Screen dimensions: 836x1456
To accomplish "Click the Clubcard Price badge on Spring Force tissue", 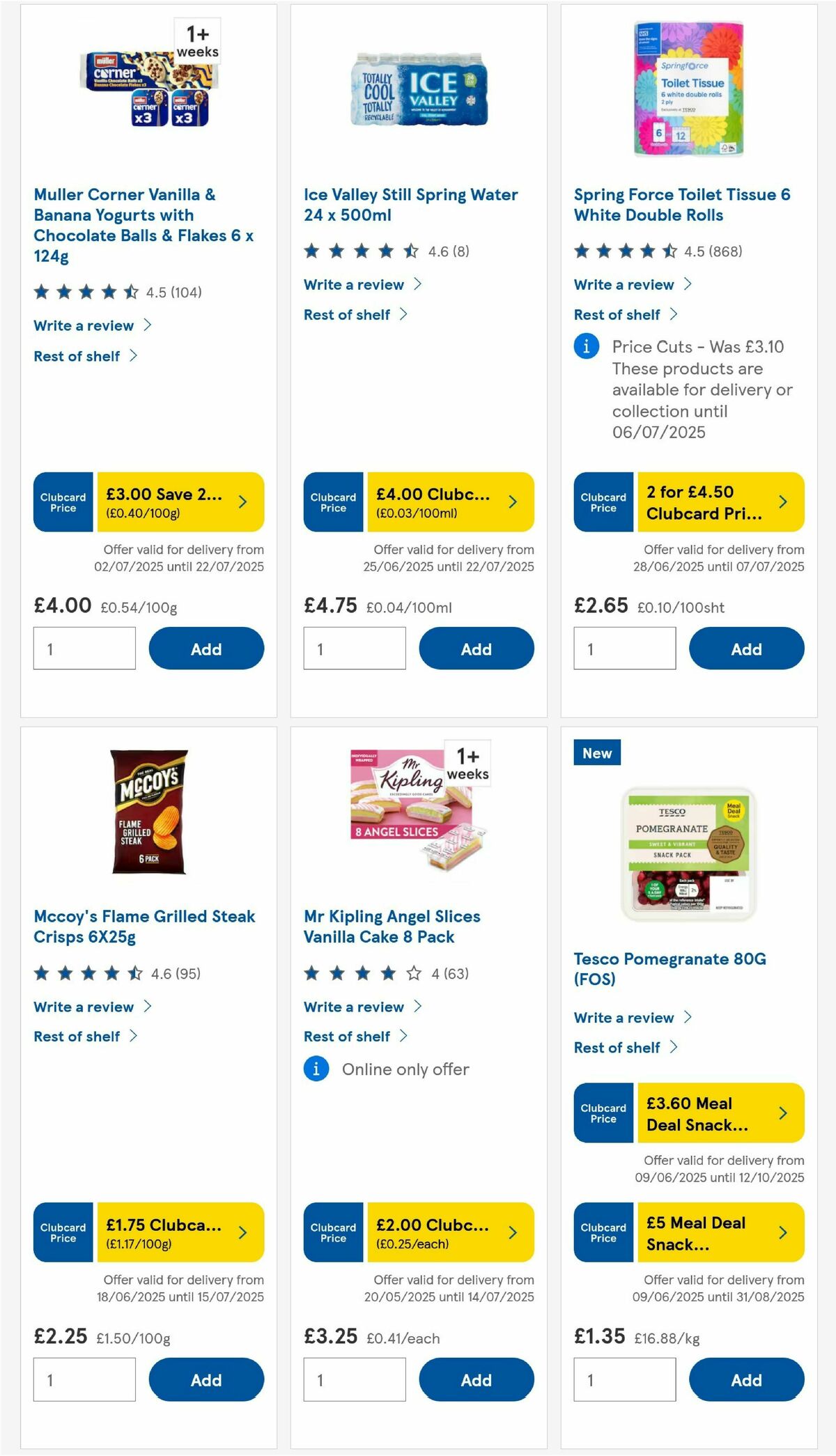I will click(x=603, y=502).
